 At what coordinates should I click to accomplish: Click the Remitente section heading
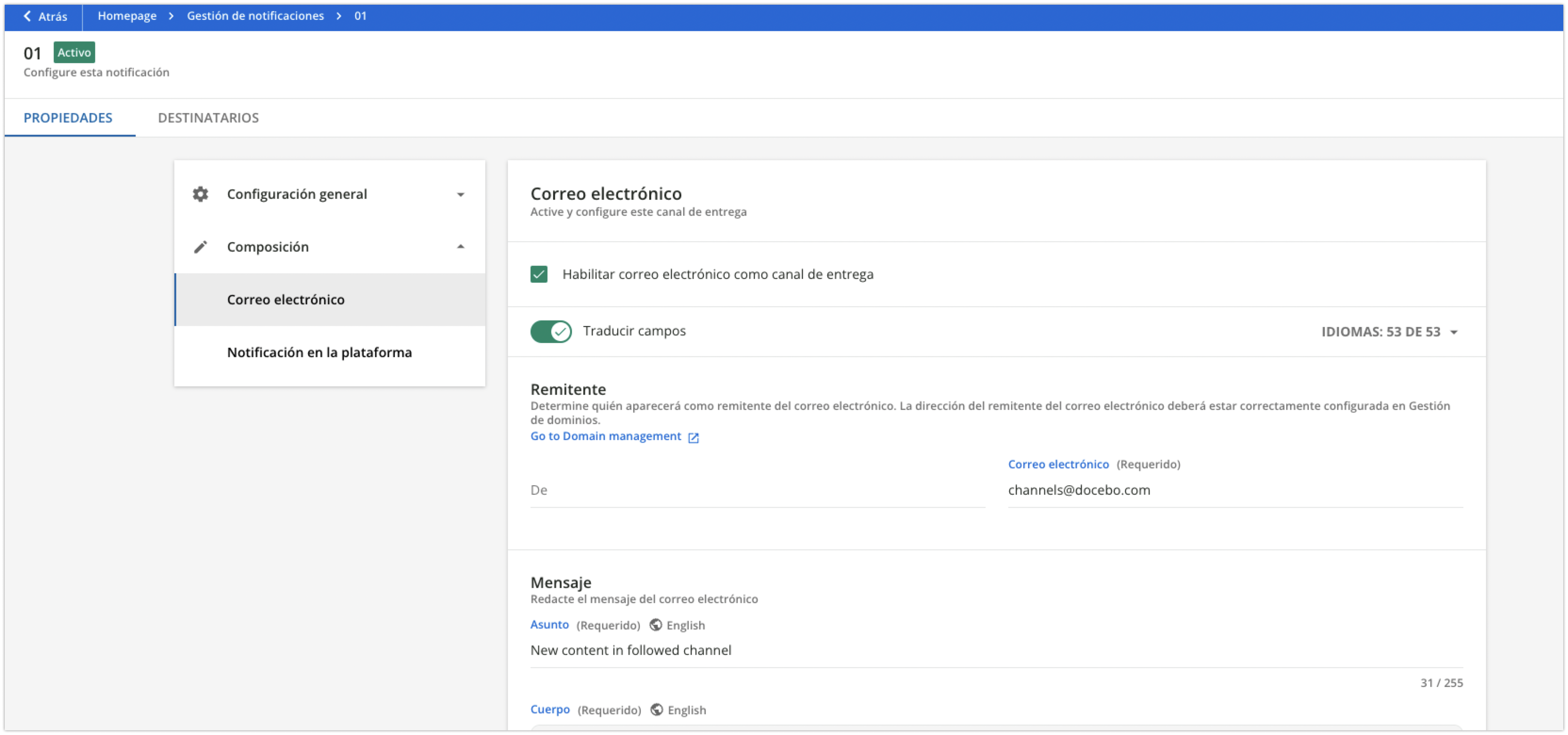(x=568, y=389)
